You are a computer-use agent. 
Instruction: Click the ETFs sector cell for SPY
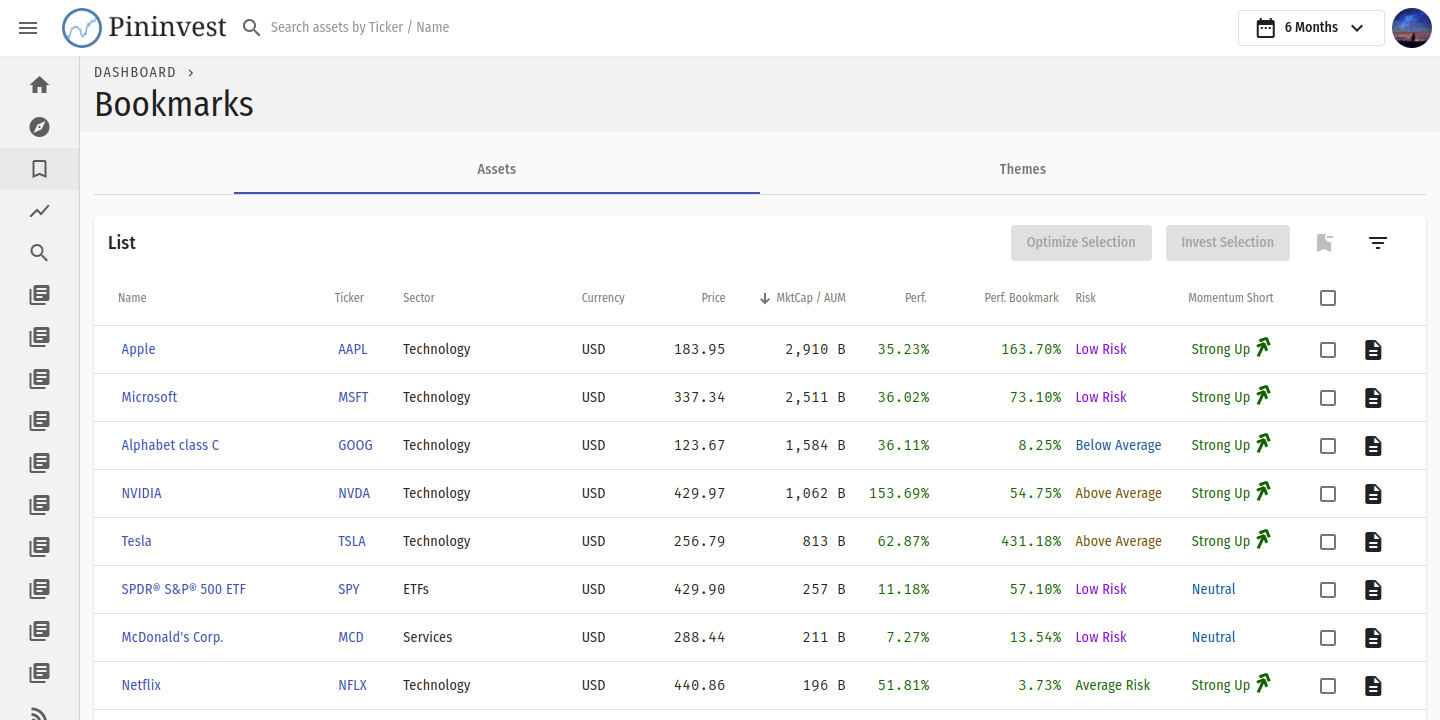(x=416, y=589)
